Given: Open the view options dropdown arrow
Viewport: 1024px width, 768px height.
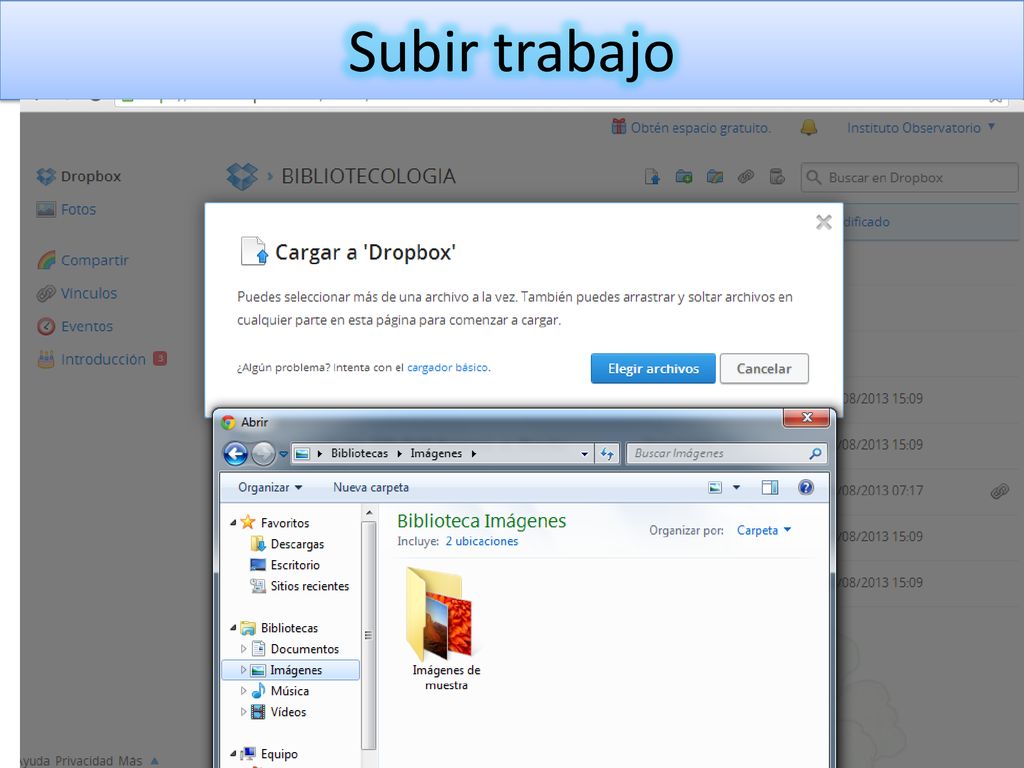Looking at the screenshot, I should [x=736, y=487].
